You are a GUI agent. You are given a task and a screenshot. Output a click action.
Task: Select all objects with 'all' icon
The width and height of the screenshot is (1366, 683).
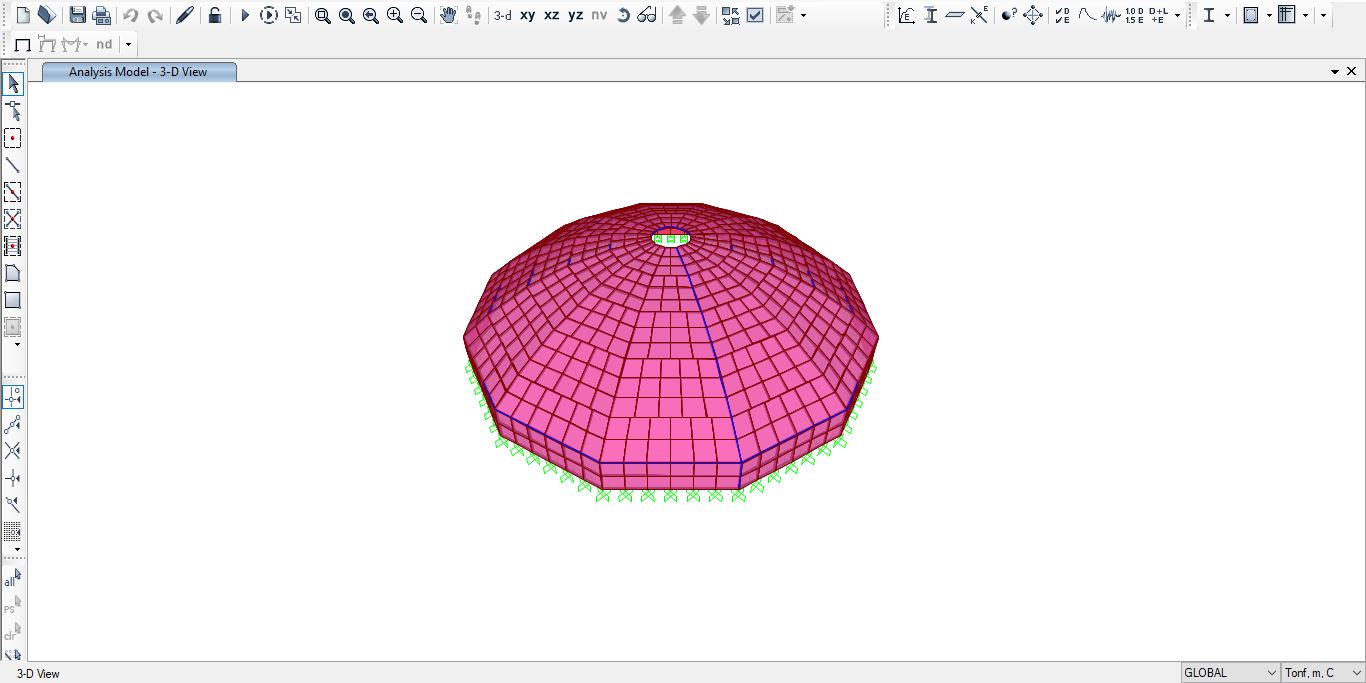coord(13,579)
